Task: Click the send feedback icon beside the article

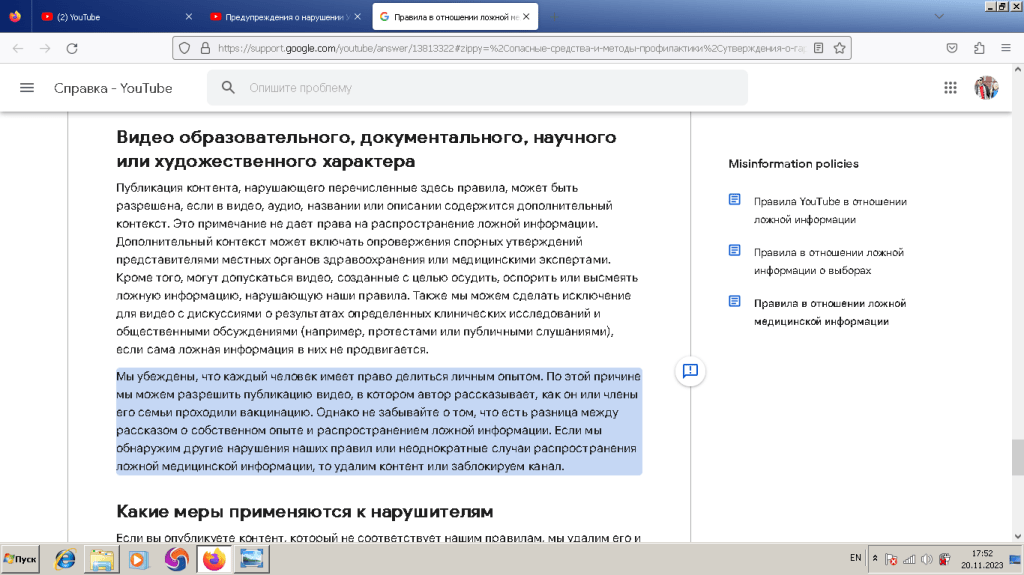Action: coord(690,371)
